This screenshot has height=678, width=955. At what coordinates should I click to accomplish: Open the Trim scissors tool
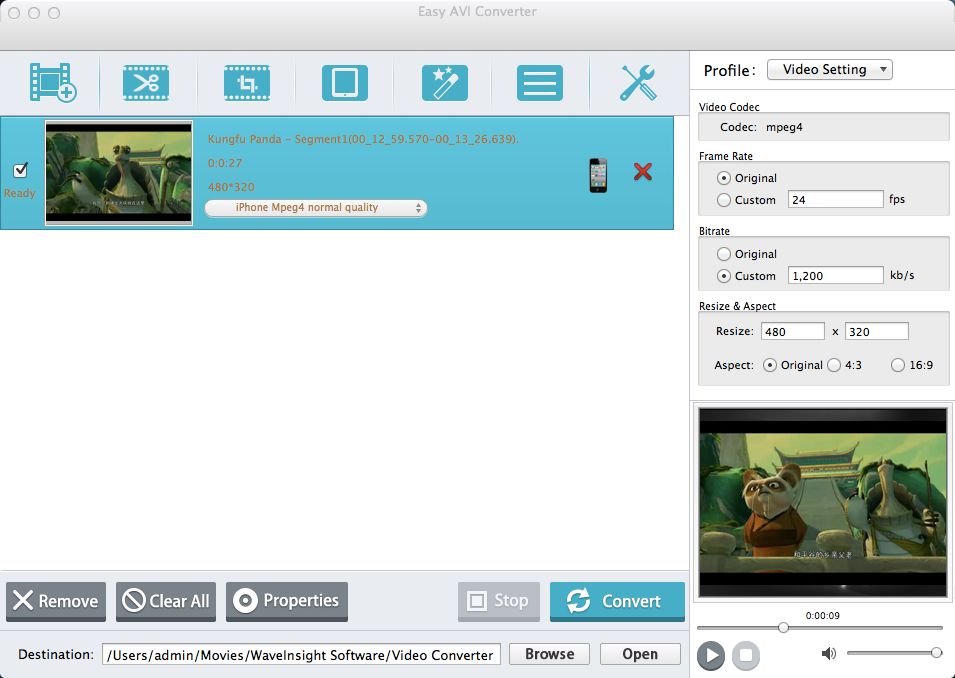pos(146,83)
